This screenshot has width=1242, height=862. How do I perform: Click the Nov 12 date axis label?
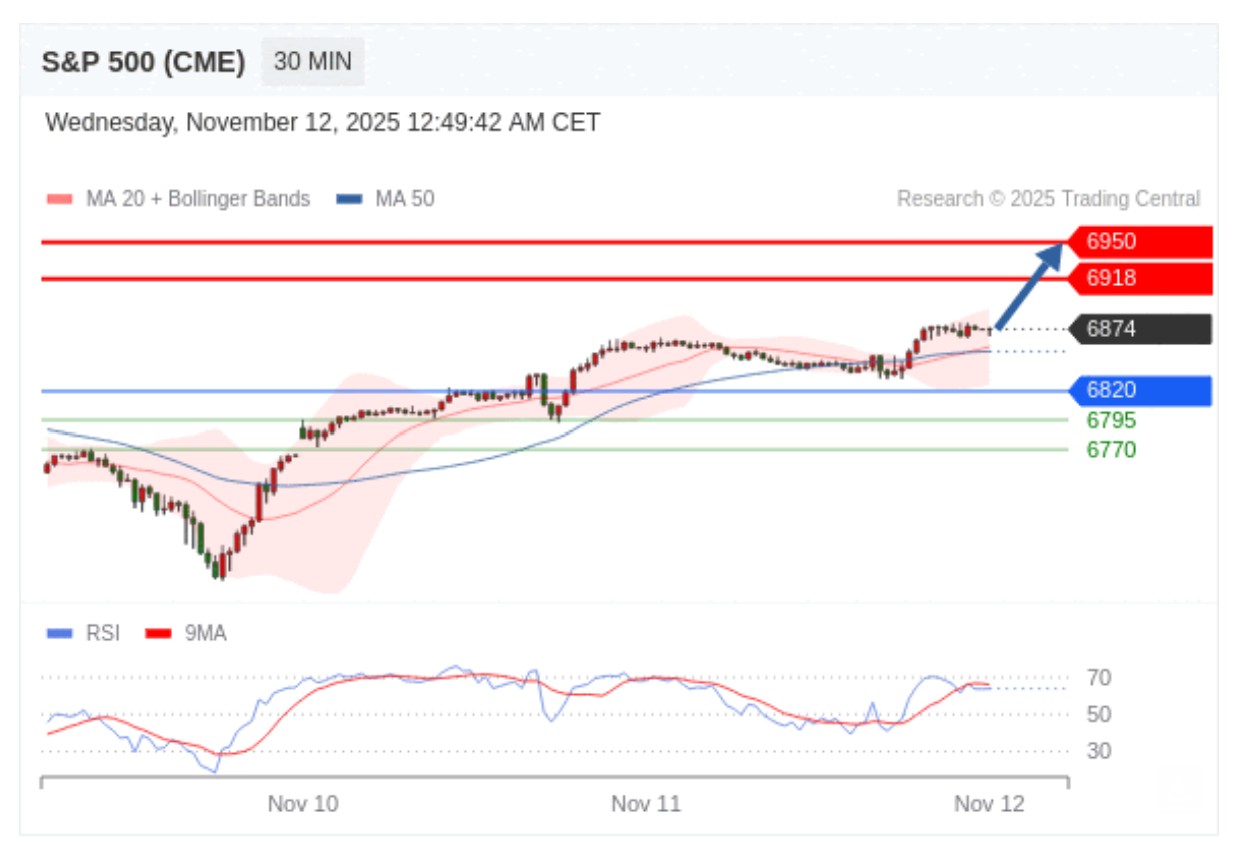(x=989, y=804)
